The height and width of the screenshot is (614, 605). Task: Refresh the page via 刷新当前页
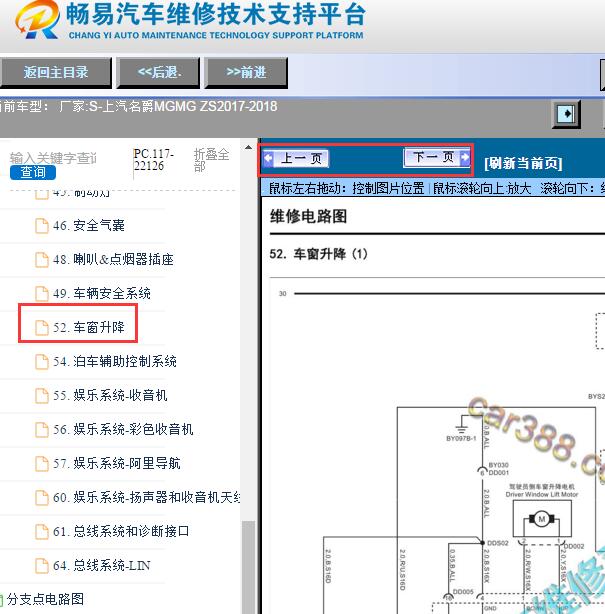[x=523, y=163]
